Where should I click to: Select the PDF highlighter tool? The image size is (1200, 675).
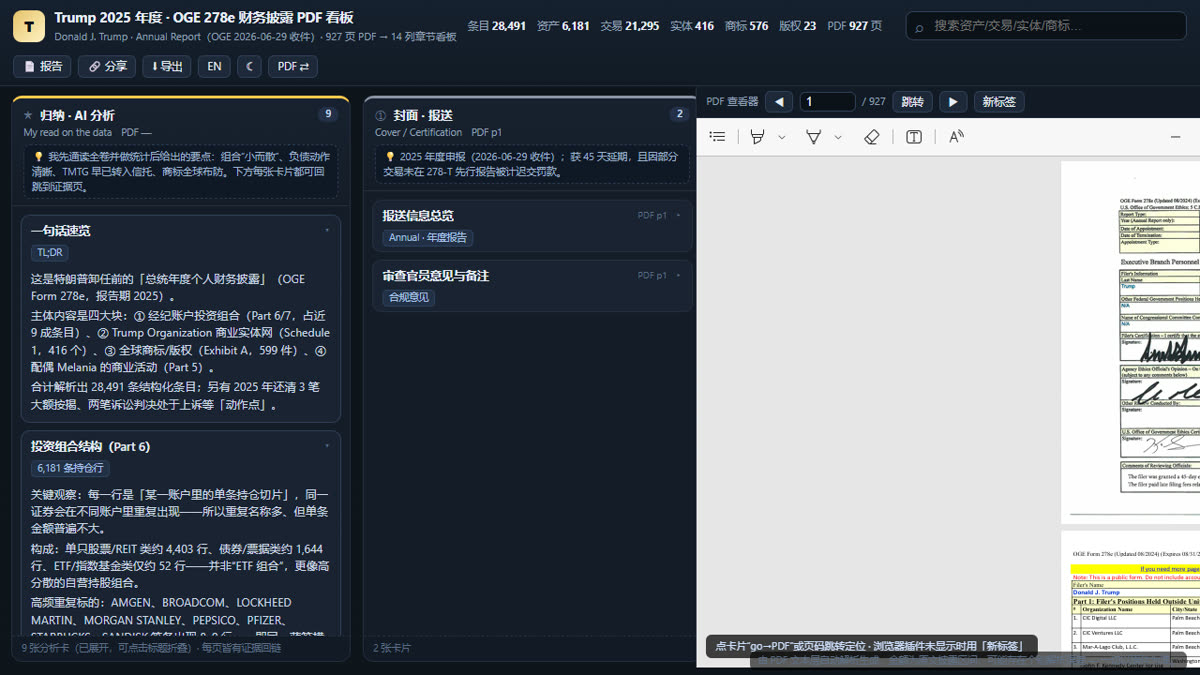pos(758,137)
